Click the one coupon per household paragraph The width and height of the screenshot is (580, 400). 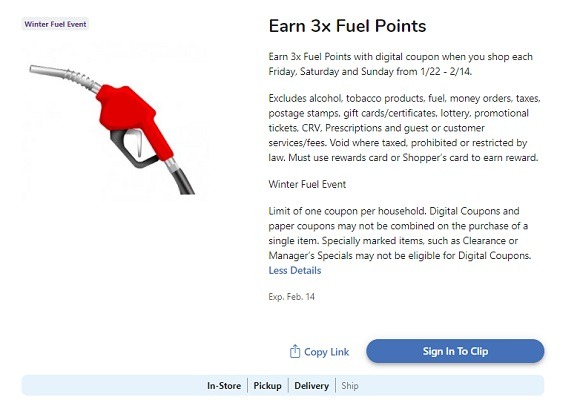[400, 233]
